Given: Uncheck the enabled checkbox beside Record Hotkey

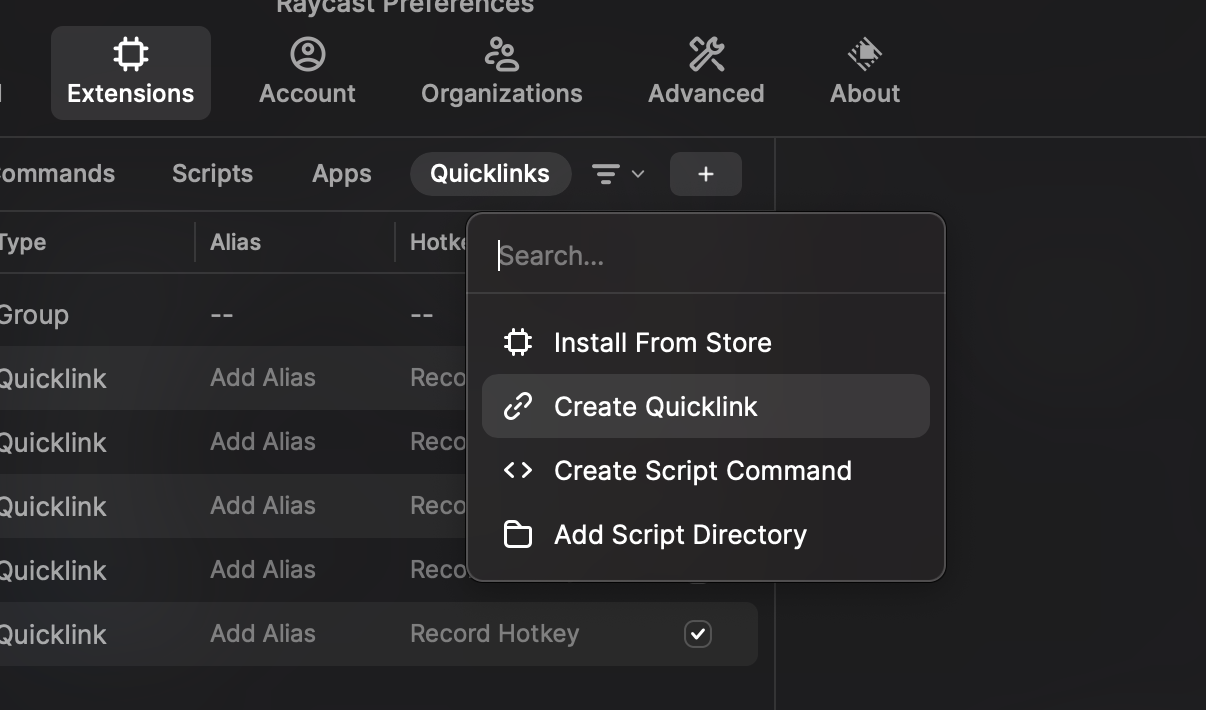Looking at the screenshot, I should tap(698, 634).
